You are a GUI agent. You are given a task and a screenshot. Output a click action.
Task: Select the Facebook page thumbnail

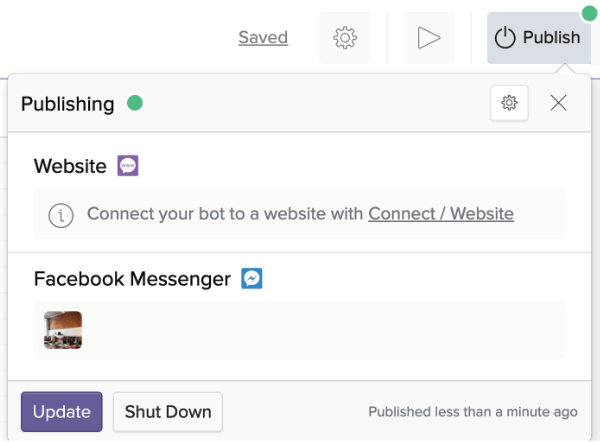point(63,330)
